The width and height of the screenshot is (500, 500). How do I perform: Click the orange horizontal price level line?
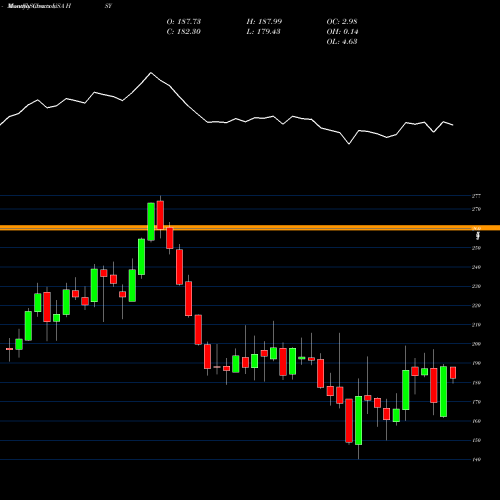pos(250,228)
